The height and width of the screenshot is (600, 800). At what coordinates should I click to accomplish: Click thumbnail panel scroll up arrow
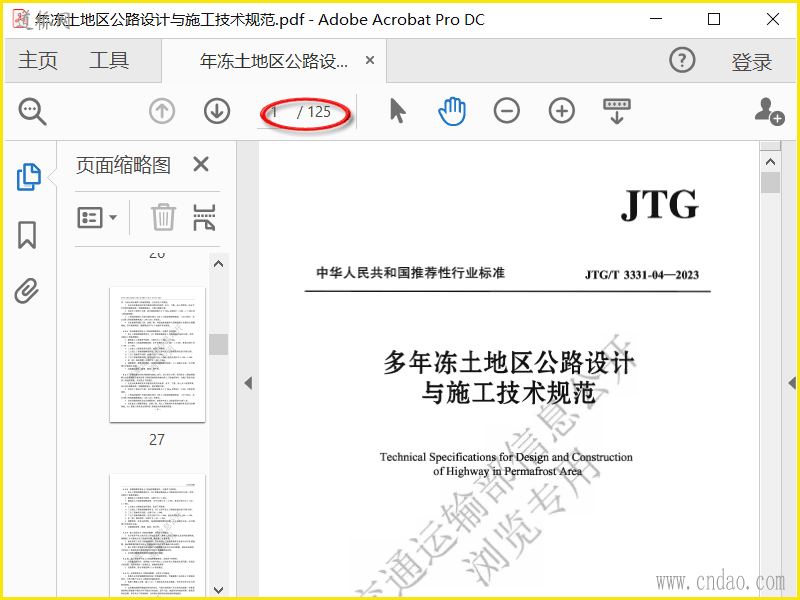[x=218, y=264]
